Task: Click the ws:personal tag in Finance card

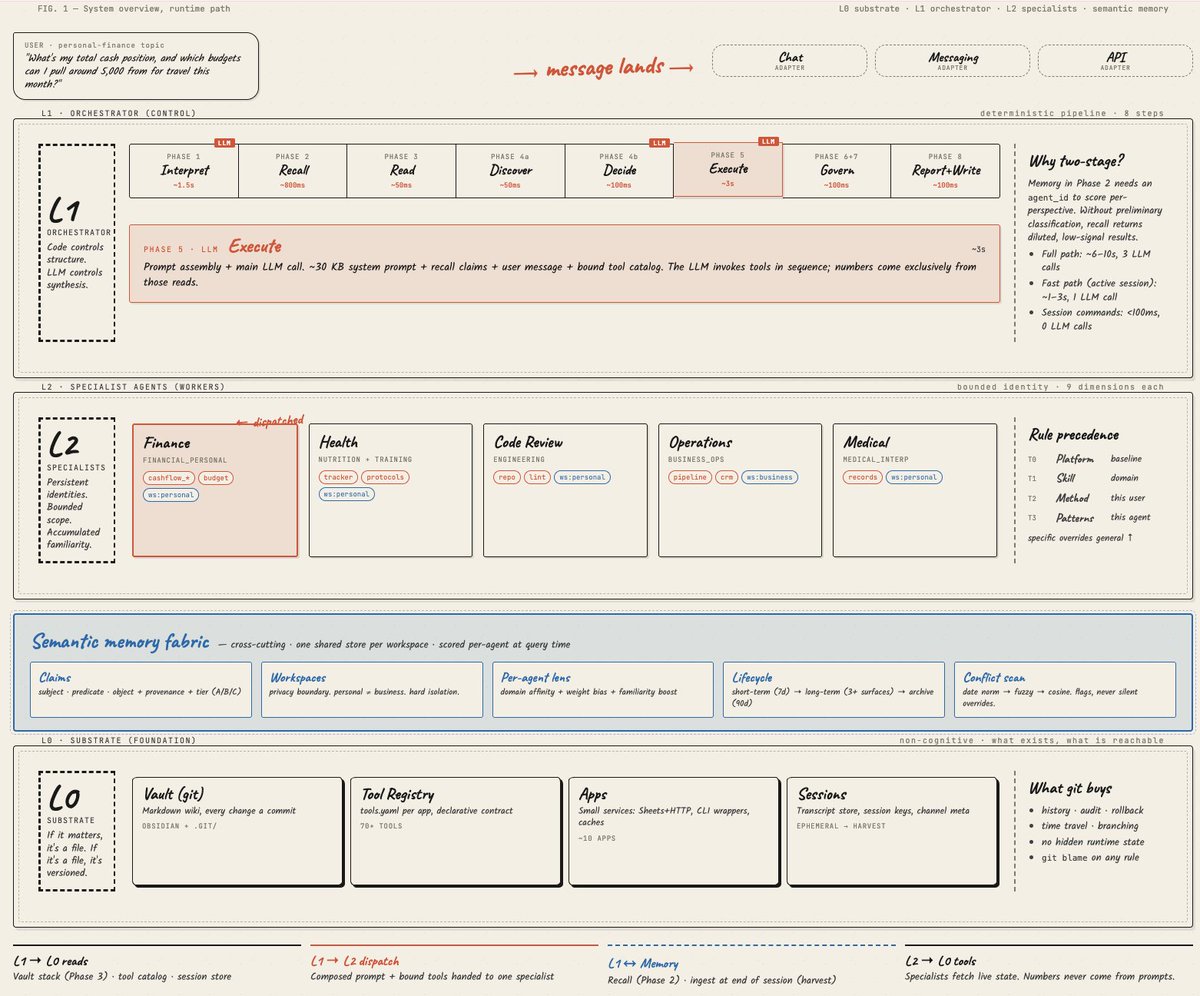Action: point(171,494)
